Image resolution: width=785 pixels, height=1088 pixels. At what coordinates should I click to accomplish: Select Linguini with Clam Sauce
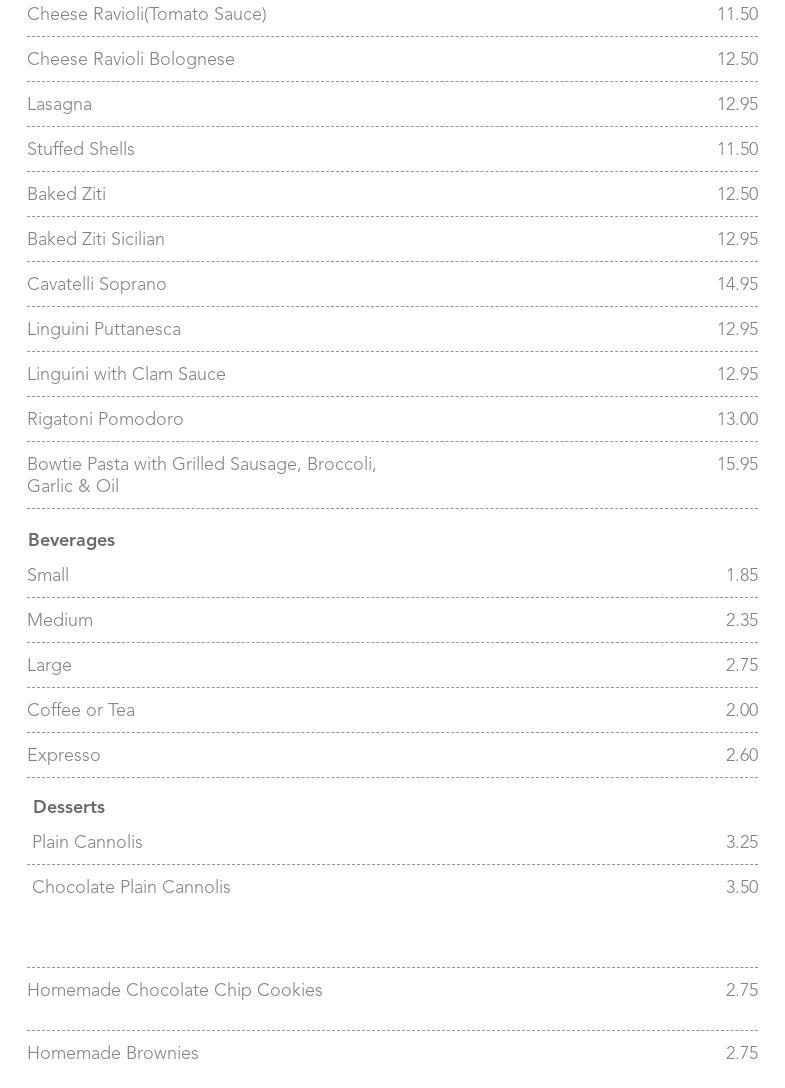(127, 375)
